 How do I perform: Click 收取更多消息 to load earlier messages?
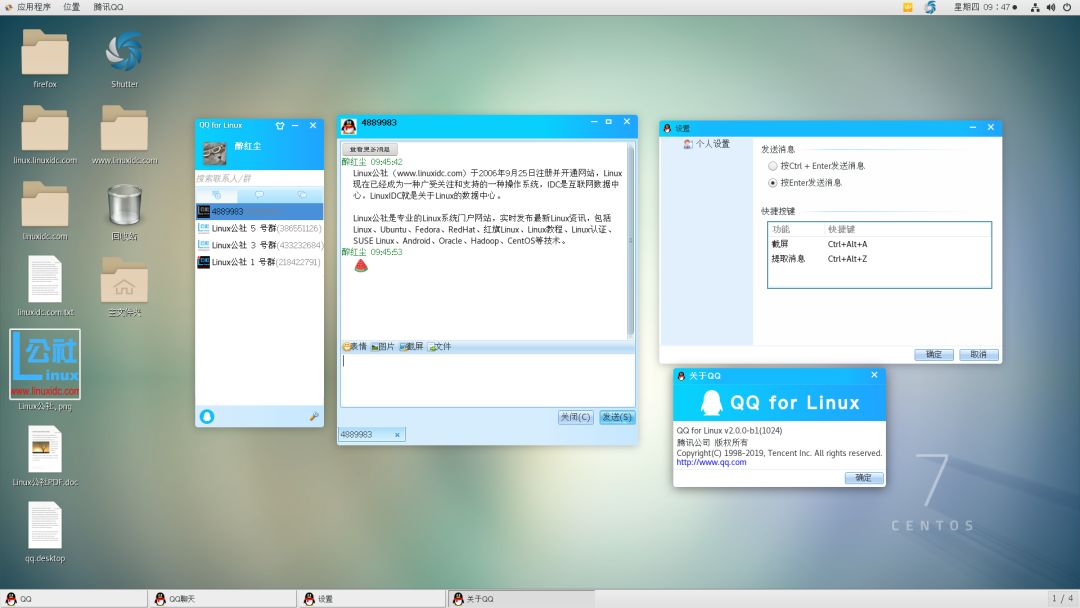(369, 148)
